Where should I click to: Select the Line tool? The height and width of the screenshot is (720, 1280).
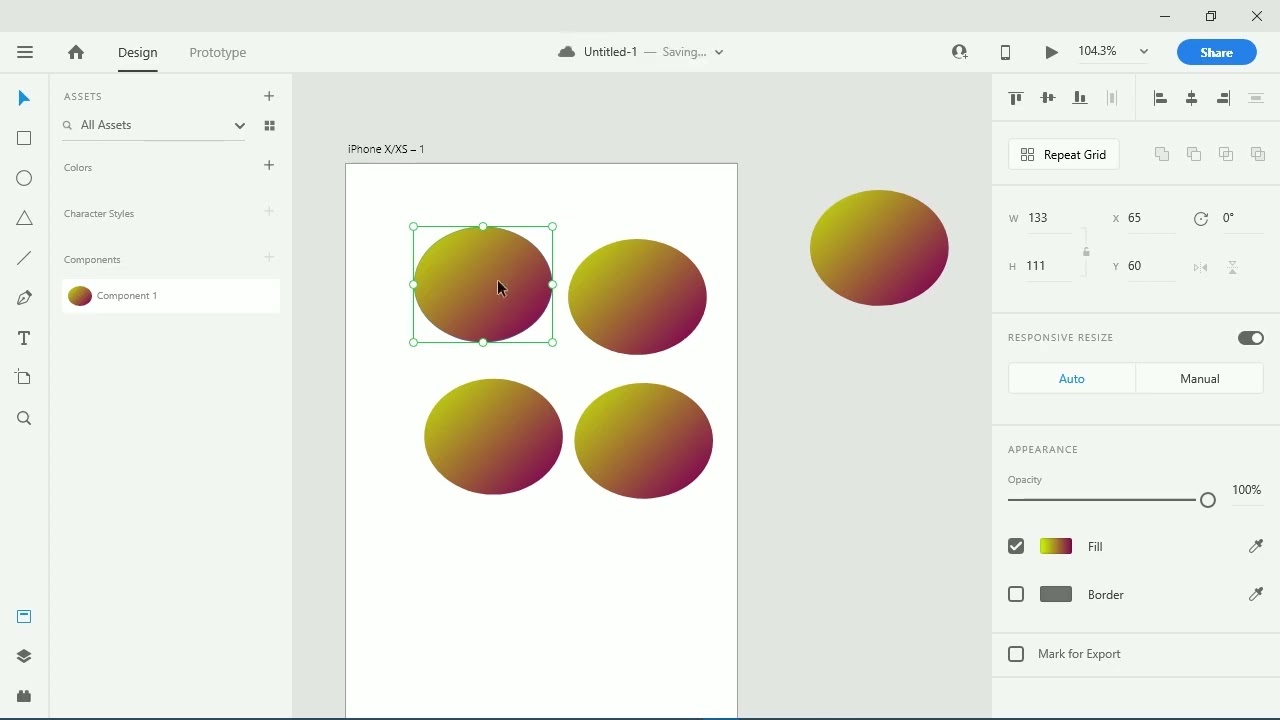click(x=24, y=258)
